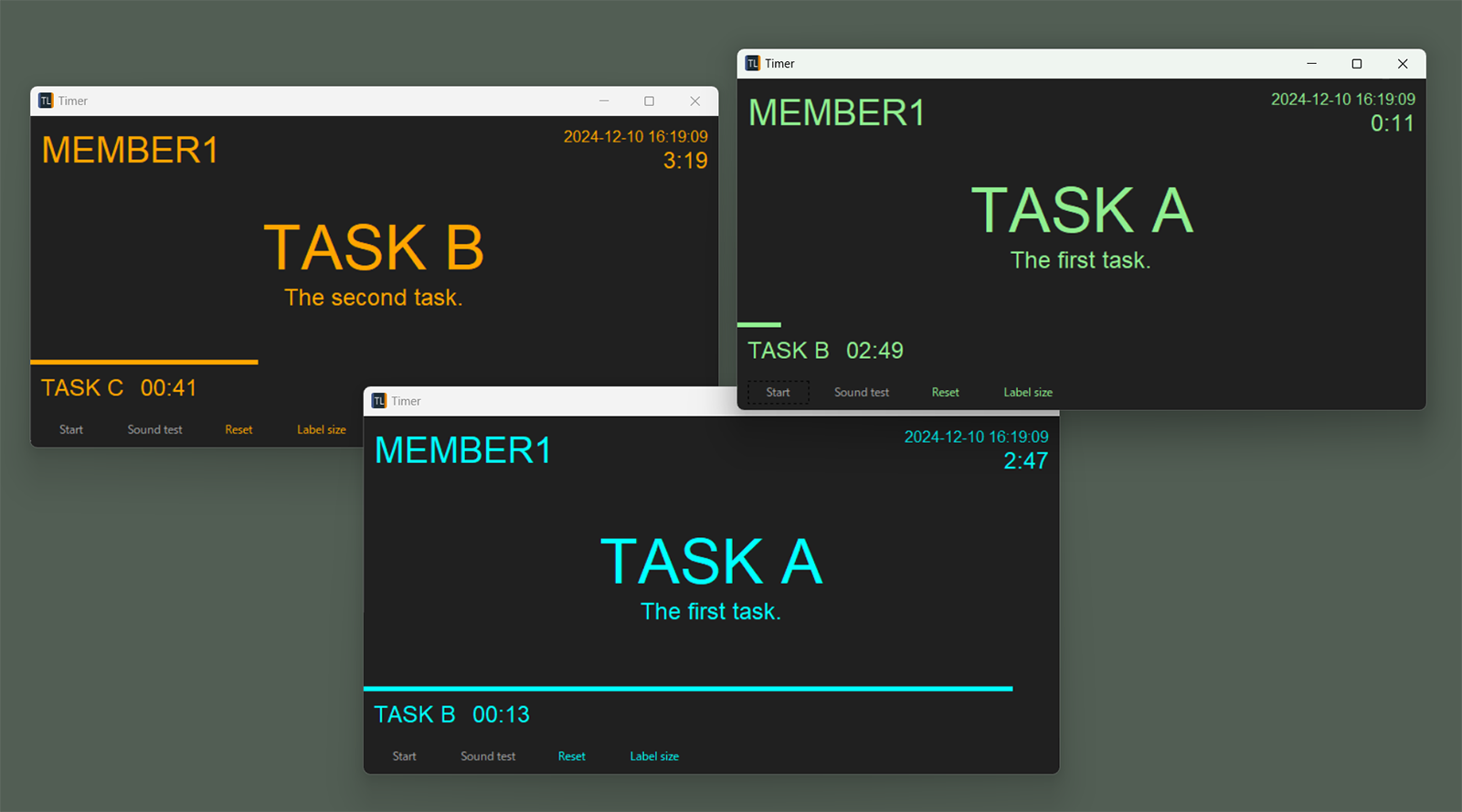Click the app icon in green Timer title bar
The width and height of the screenshot is (1462, 812).
pos(753,63)
